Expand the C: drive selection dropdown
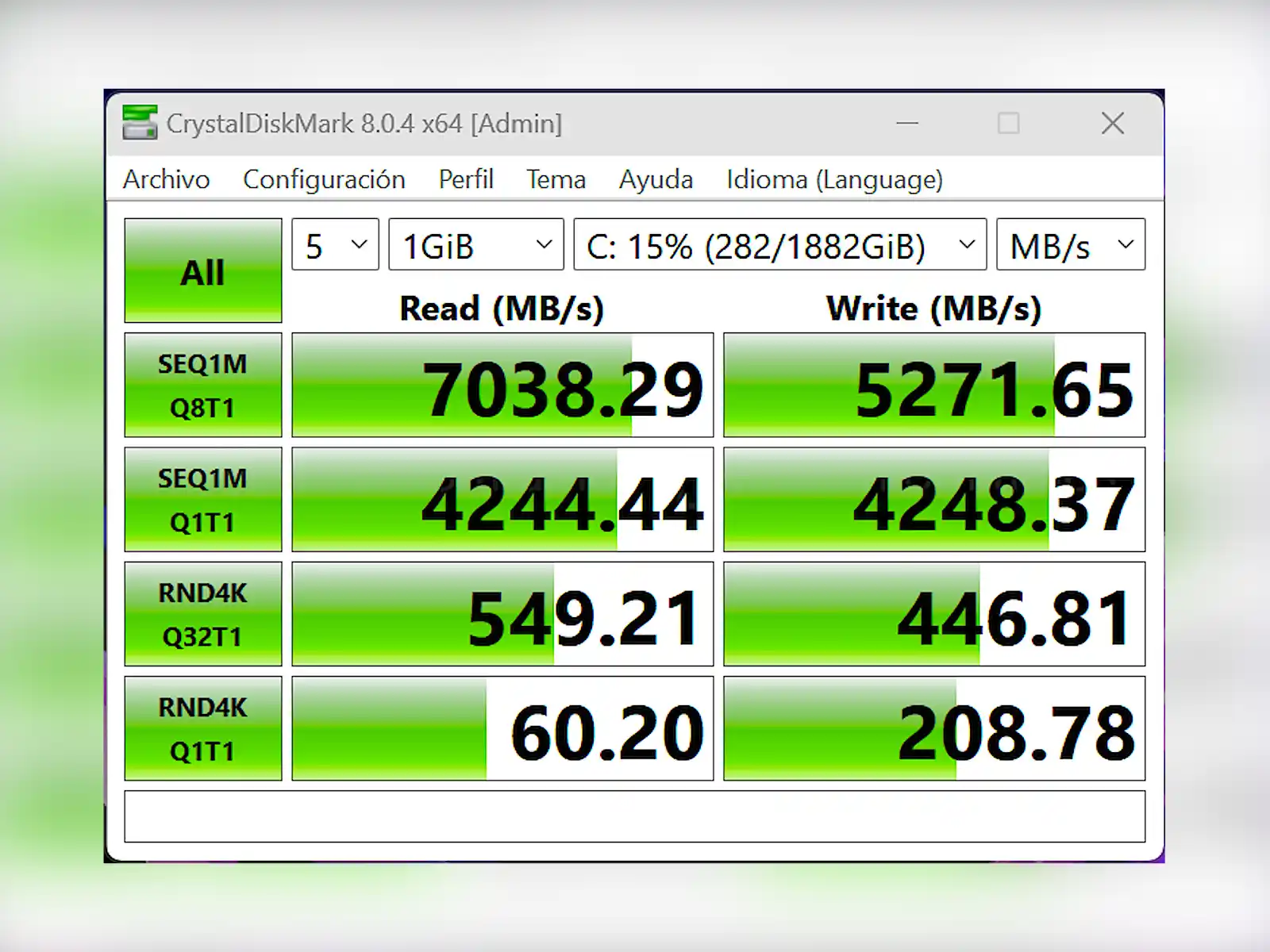The width and height of the screenshot is (1270, 952). click(779, 245)
